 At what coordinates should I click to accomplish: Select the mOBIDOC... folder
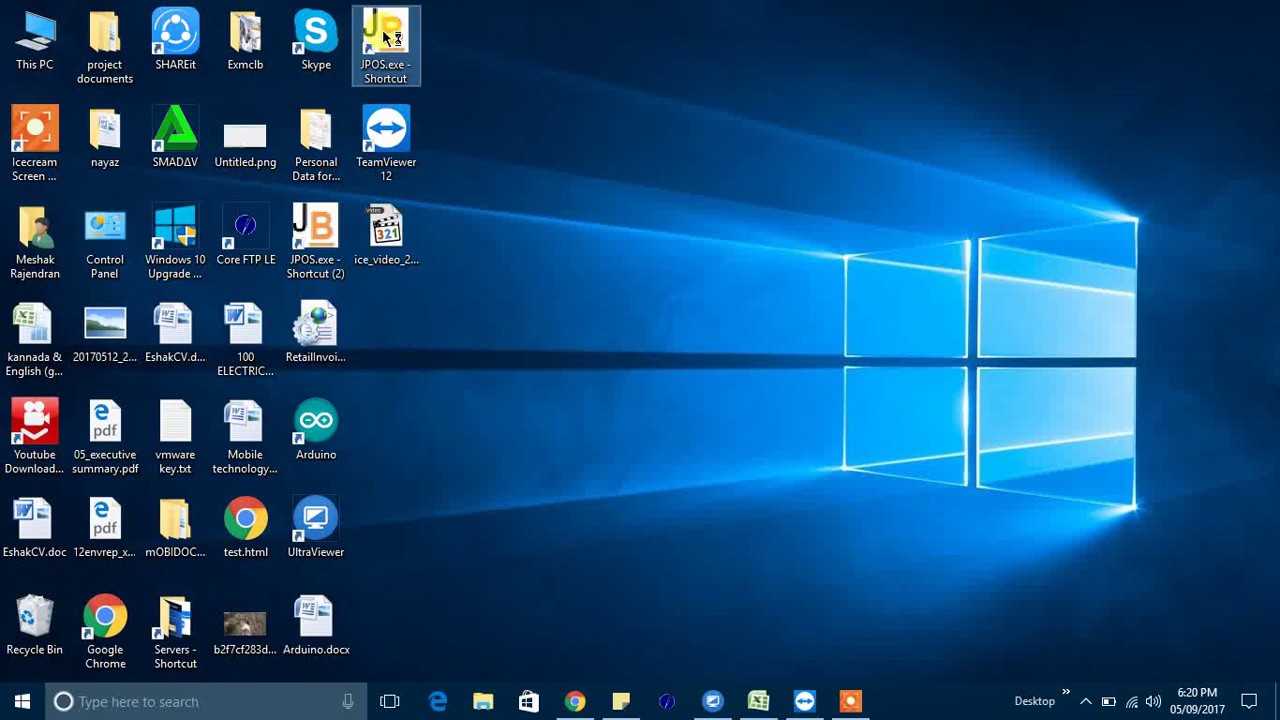[175, 529]
